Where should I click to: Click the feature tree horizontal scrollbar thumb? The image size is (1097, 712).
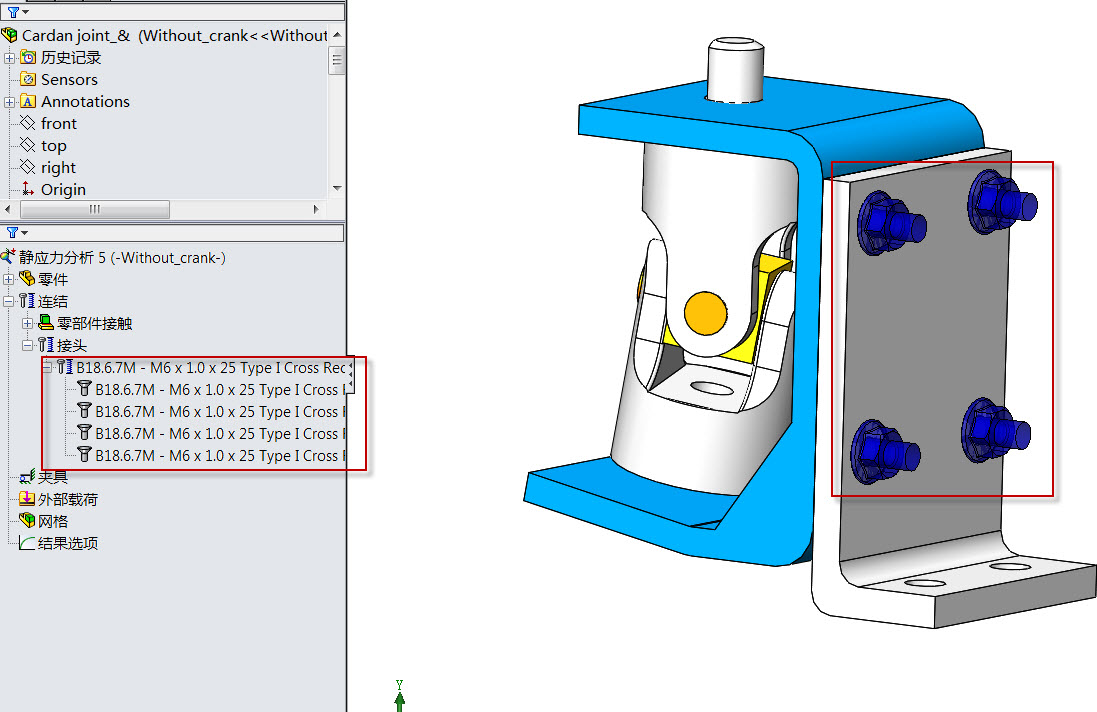tap(94, 210)
